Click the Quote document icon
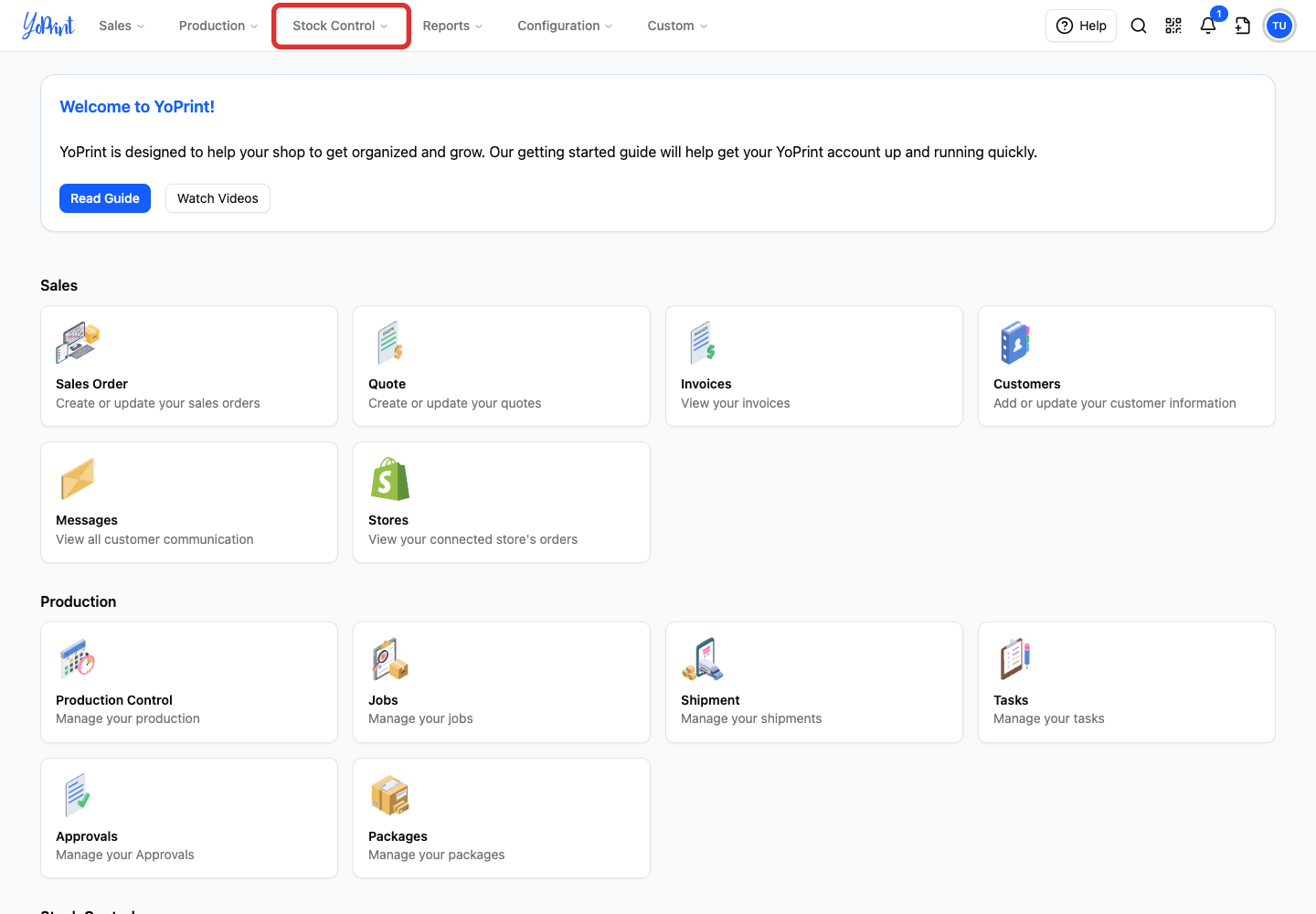Viewport: 1316px width, 914px height. pos(390,343)
